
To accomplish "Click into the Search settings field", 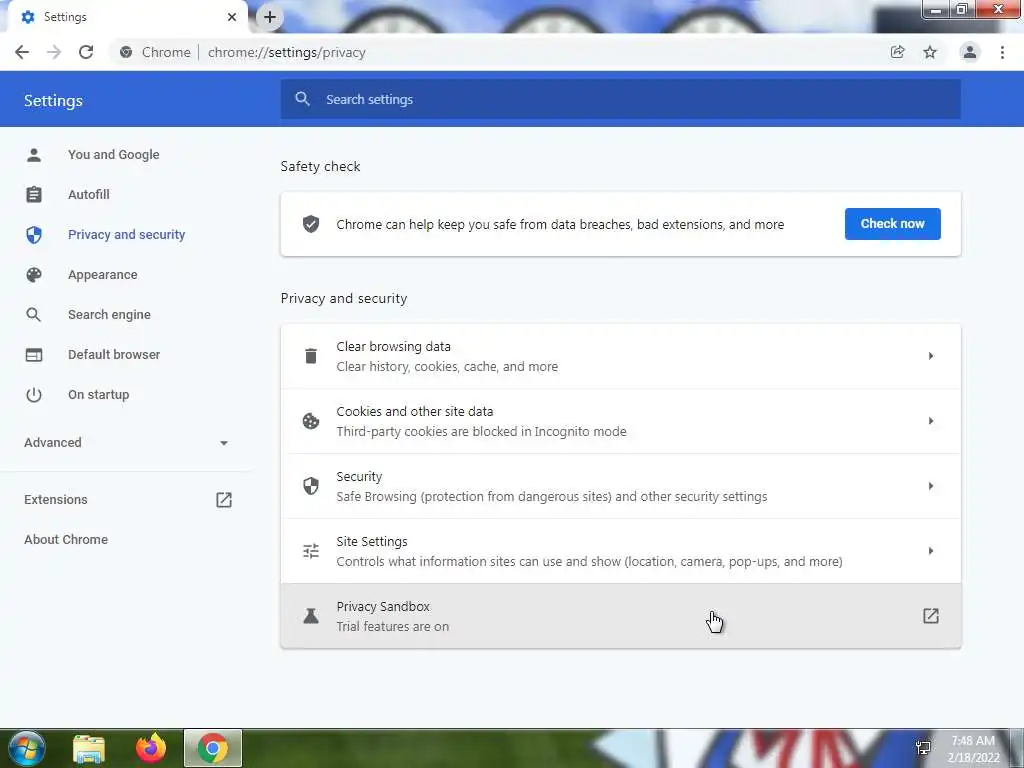I will (x=620, y=99).
